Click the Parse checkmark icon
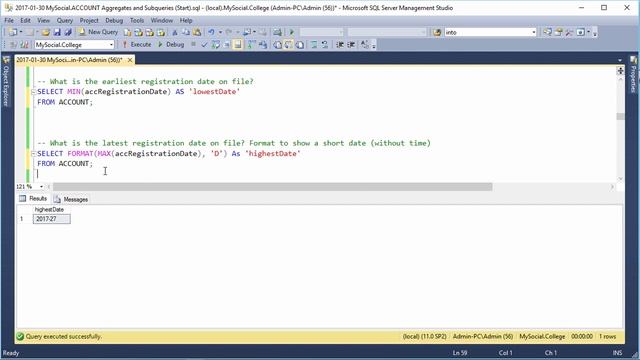This screenshot has height=360, width=640. pyautogui.click(x=204, y=44)
